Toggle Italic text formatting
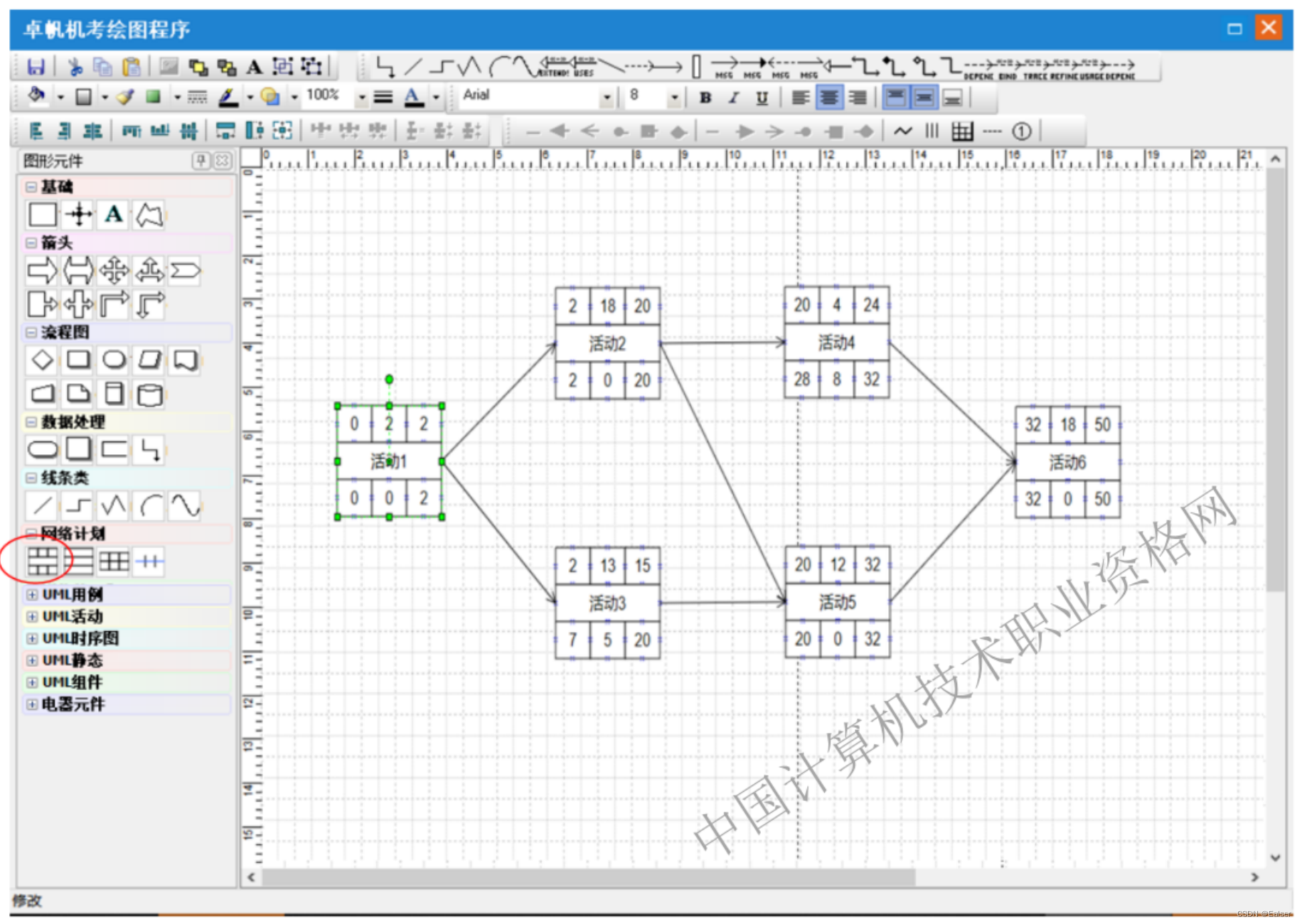The width and height of the screenshot is (1302, 924). tap(733, 97)
